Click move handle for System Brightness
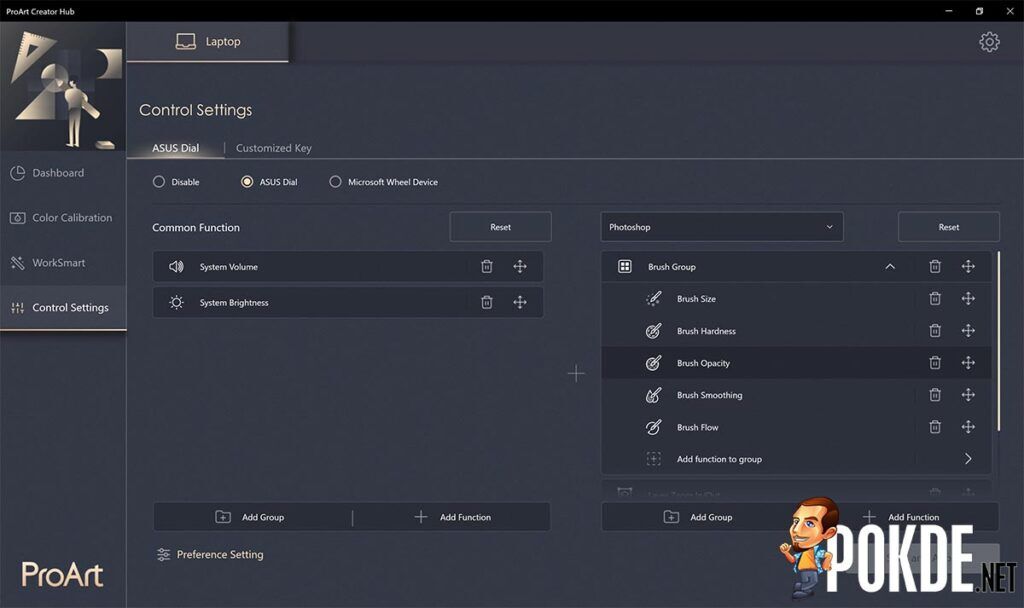 (520, 302)
